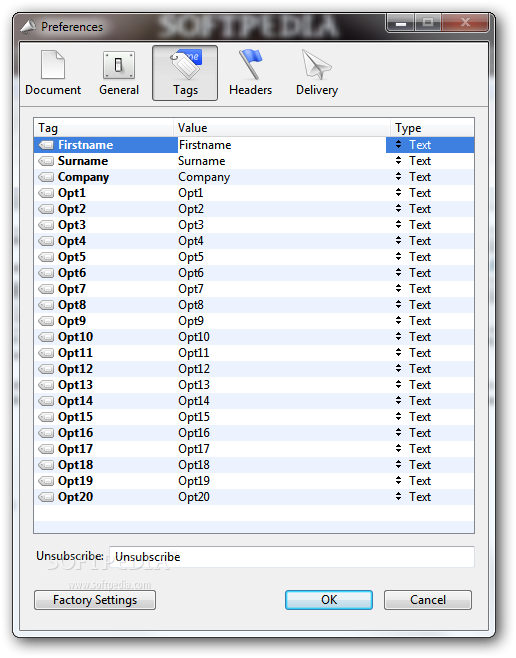Select the bold Opt4 tag name
The image size is (516, 658).
tap(72, 241)
